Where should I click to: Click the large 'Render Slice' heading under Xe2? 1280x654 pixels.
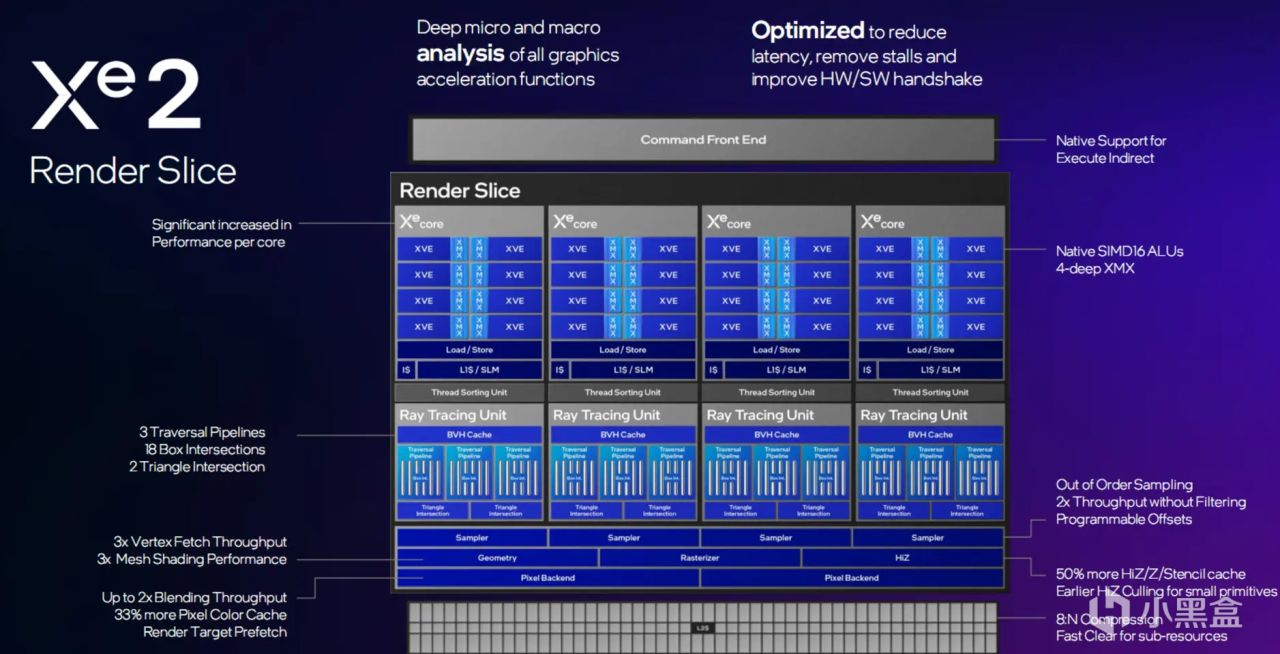point(133,170)
